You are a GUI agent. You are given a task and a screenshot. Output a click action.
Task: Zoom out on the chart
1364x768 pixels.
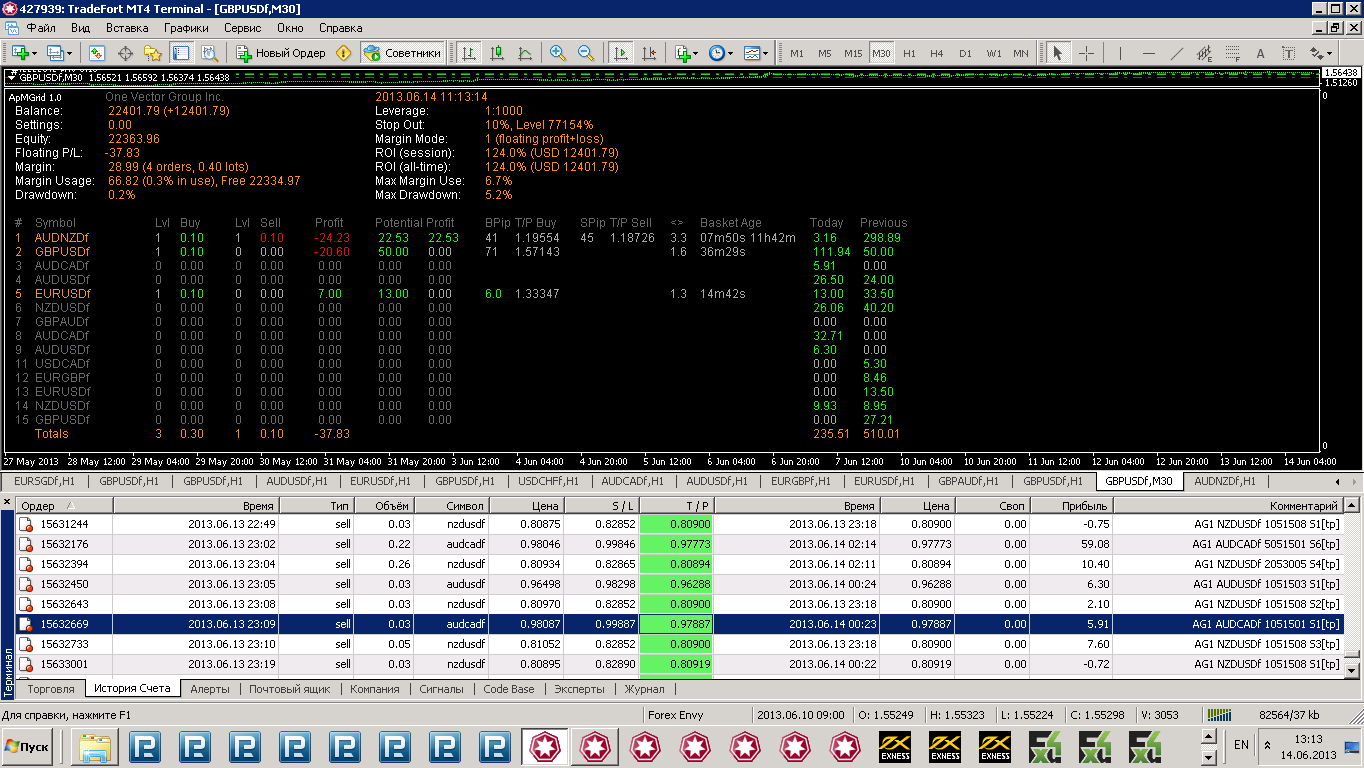[x=586, y=53]
